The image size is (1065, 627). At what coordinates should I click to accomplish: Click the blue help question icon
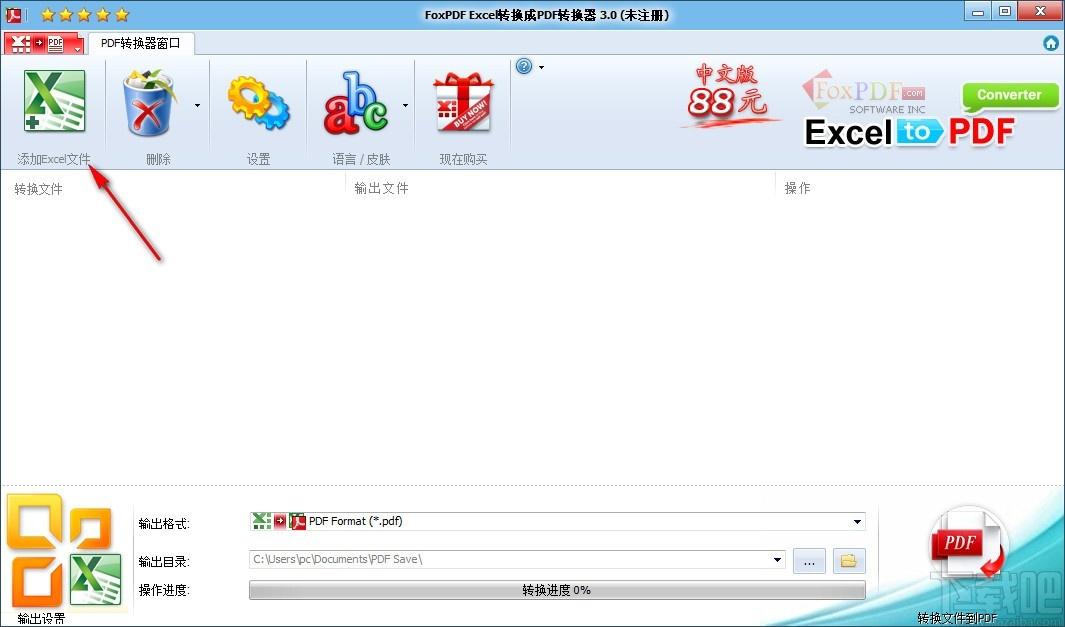[524, 67]
